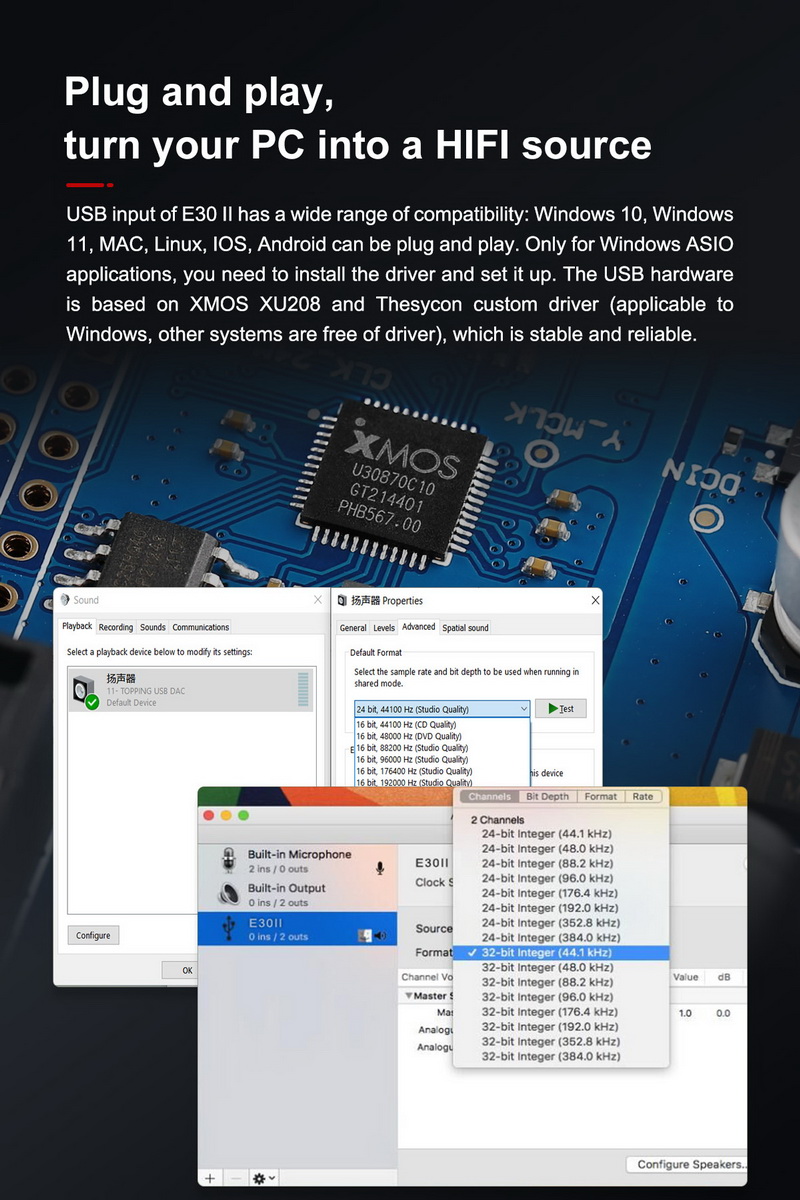Select the E30II USB device icon
The width and height of the screenshot is (800, 1200).
coord(228,929)
